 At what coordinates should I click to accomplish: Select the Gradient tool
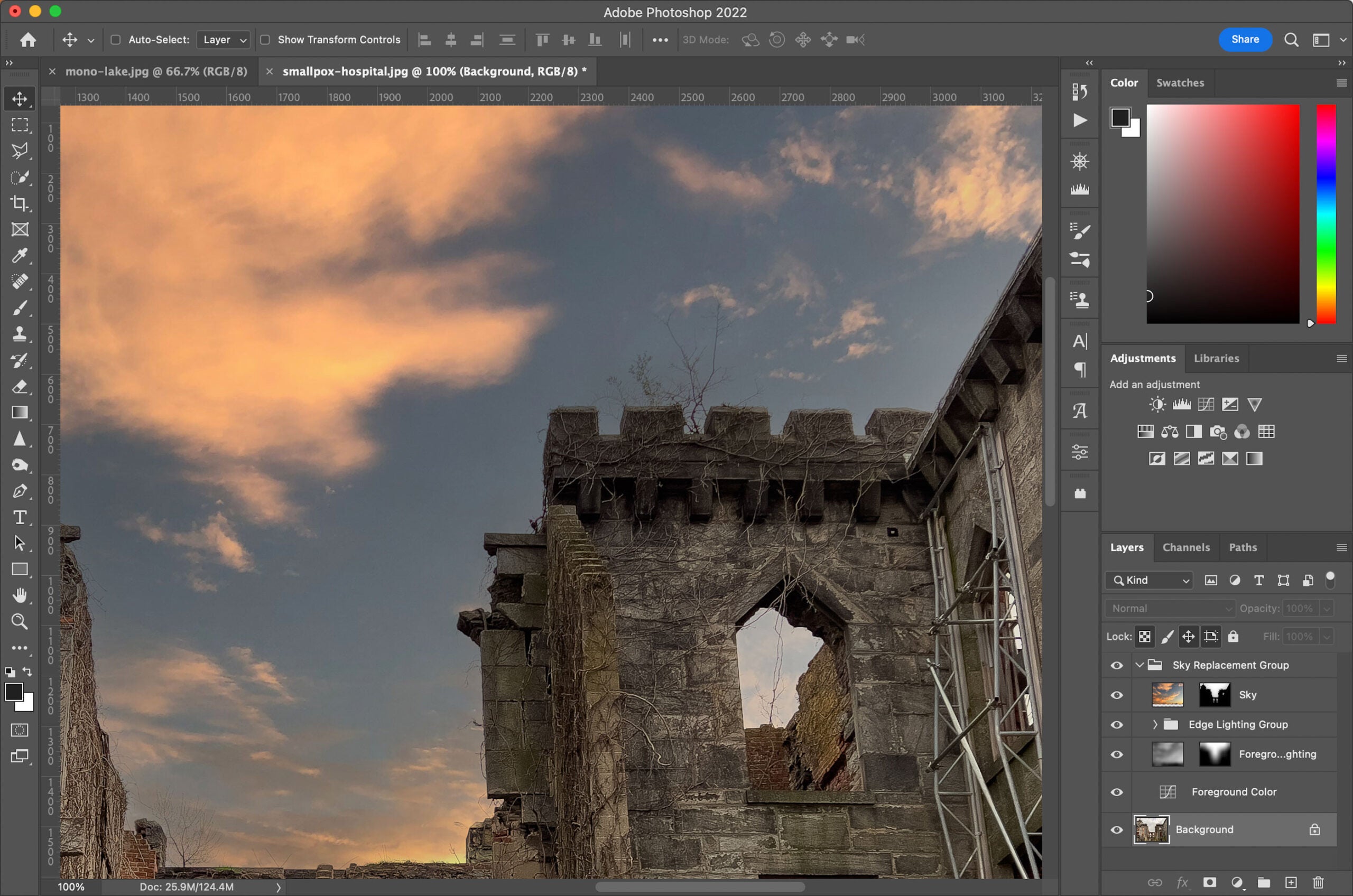tap(19, 412)
